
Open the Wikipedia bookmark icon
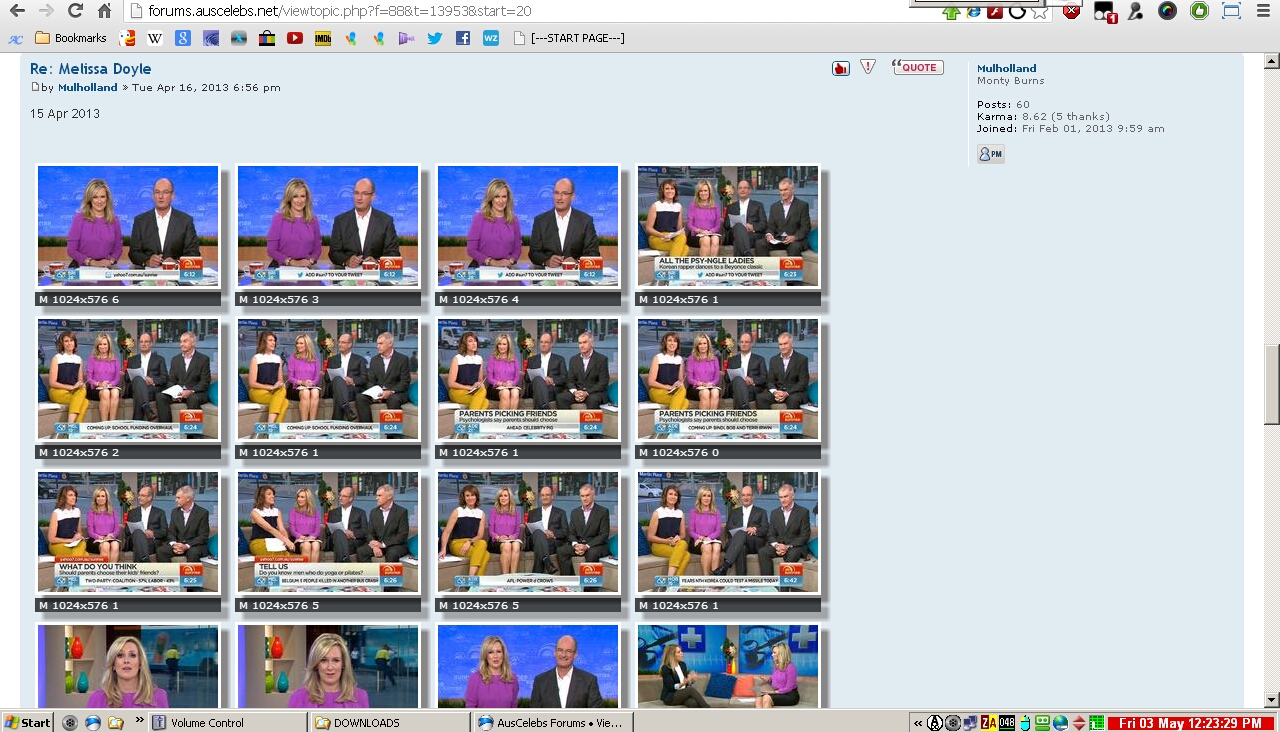click(x=155, y=38)
